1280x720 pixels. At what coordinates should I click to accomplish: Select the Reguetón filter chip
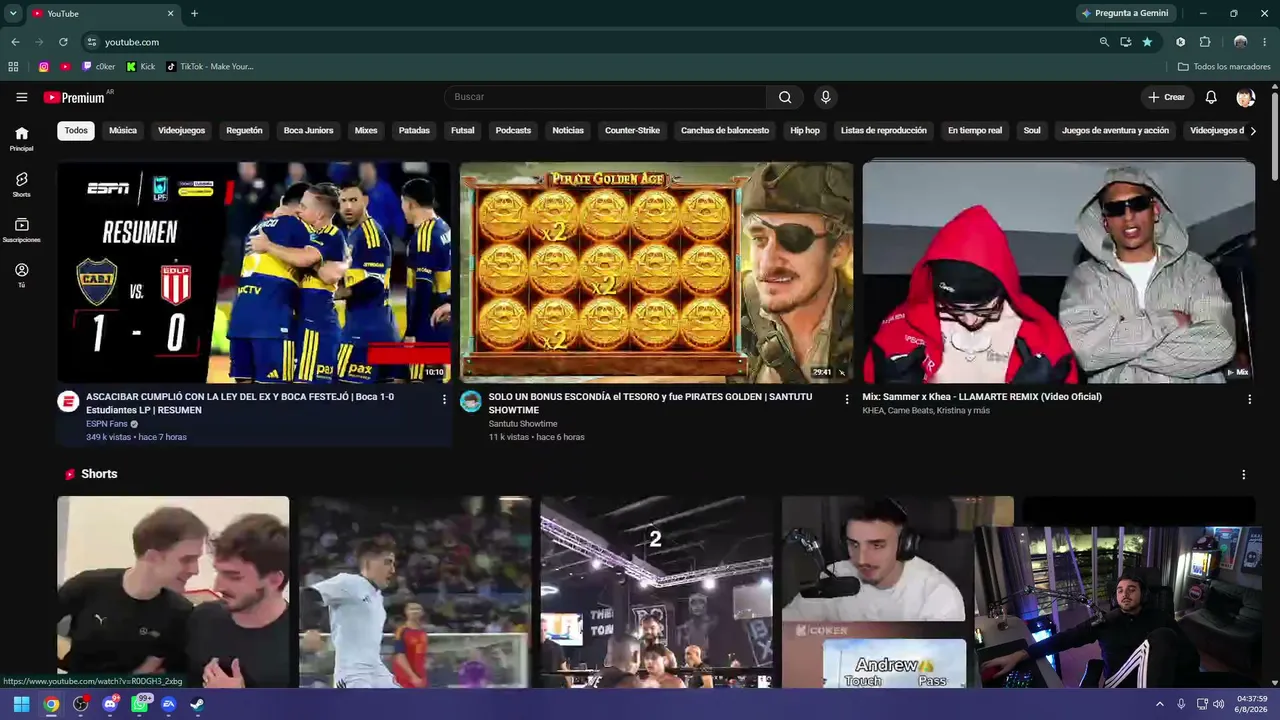click(x=244, y=130)
